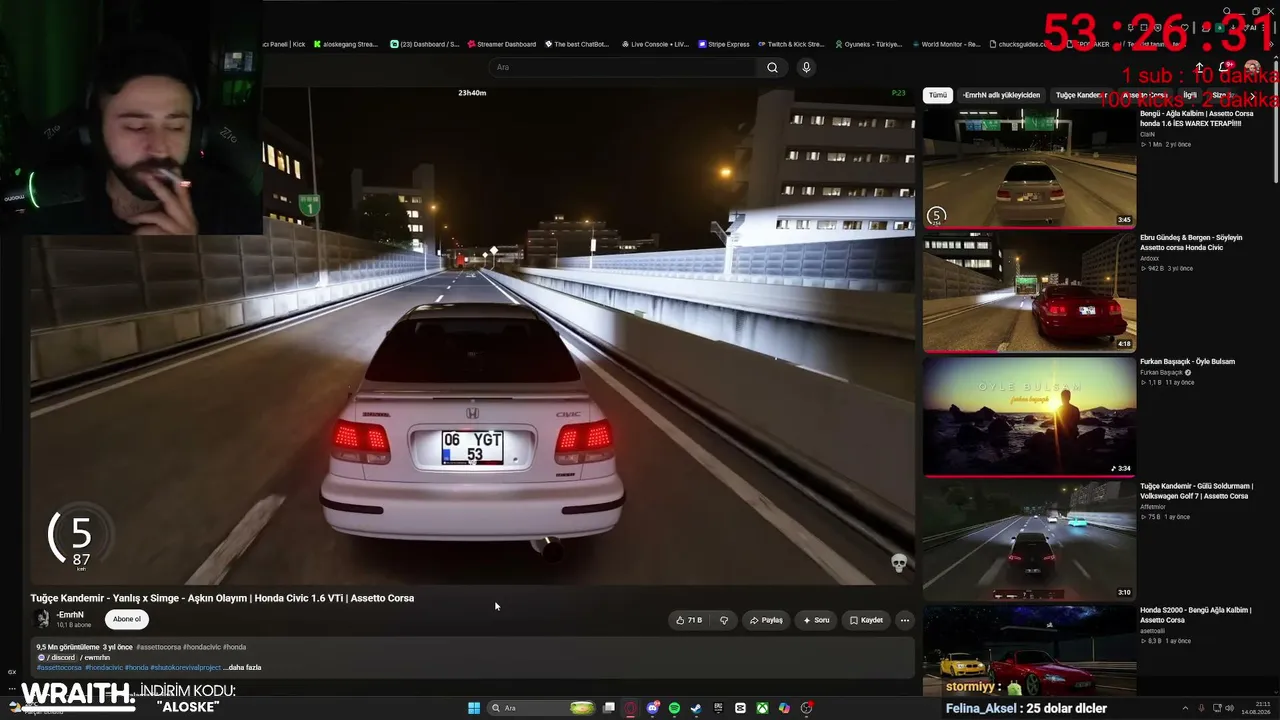Screen dimensions: 1280x720
Task: Share the video via Paylaş button
Action: (766, 620)
